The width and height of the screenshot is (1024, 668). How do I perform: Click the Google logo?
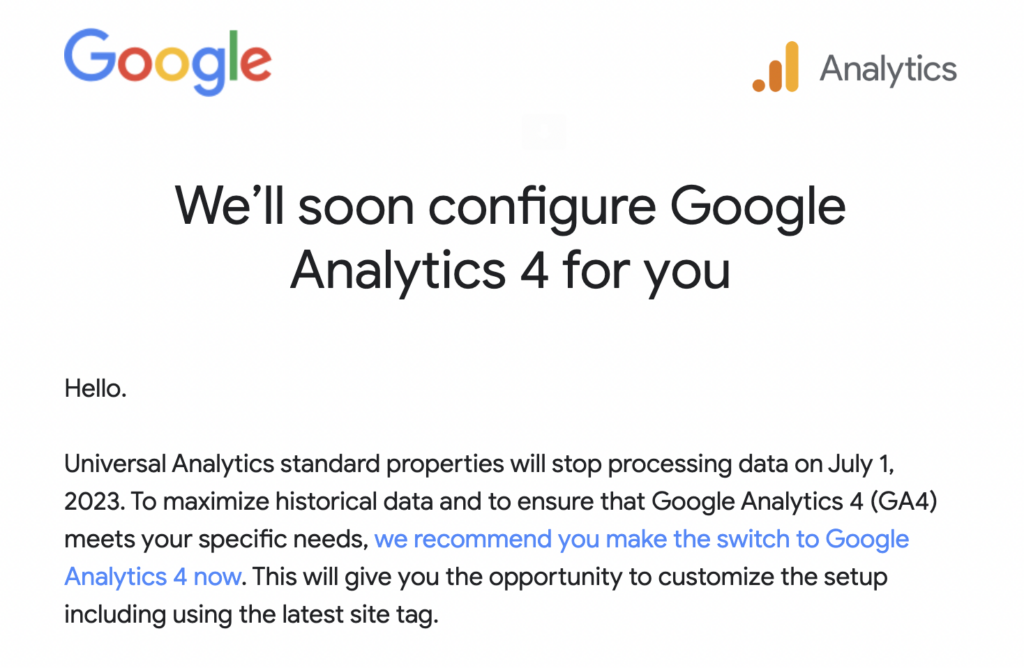(168, 61)
